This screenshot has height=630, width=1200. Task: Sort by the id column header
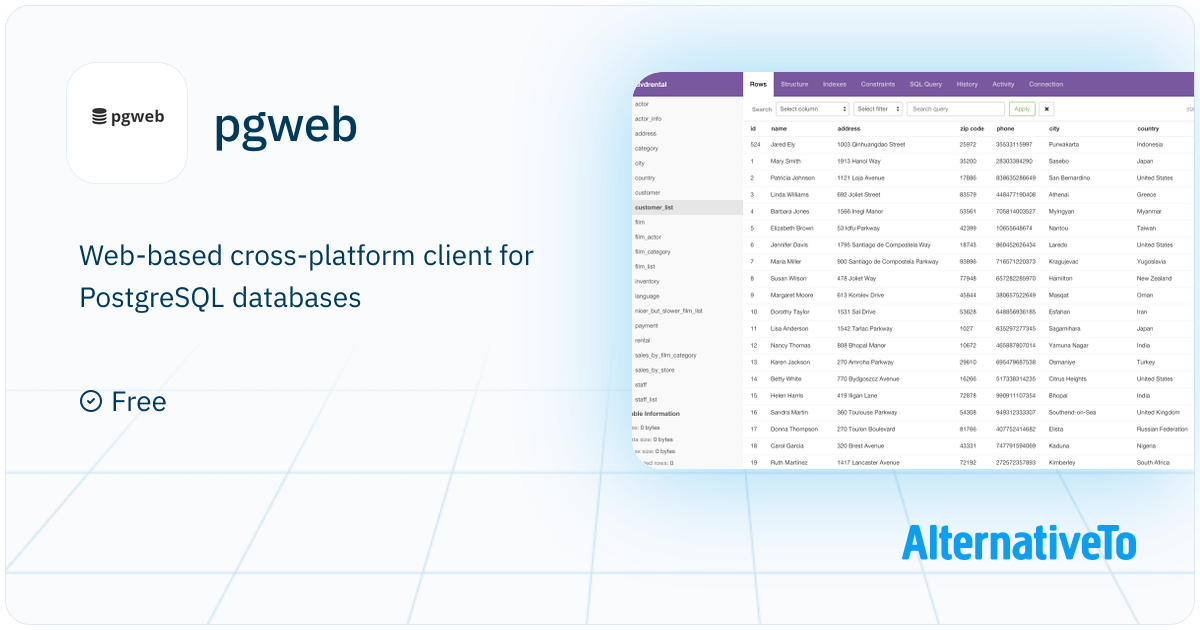(753, 128)
